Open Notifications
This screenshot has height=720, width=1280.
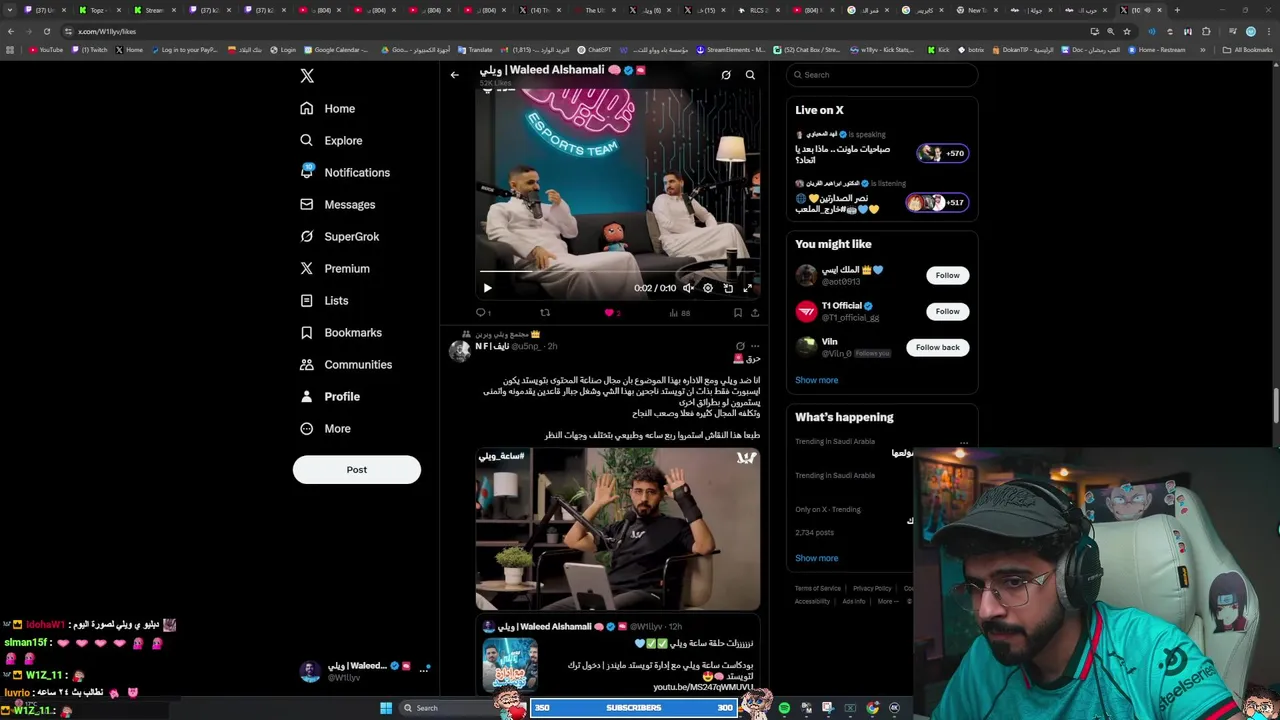click(x=345, y=172)
